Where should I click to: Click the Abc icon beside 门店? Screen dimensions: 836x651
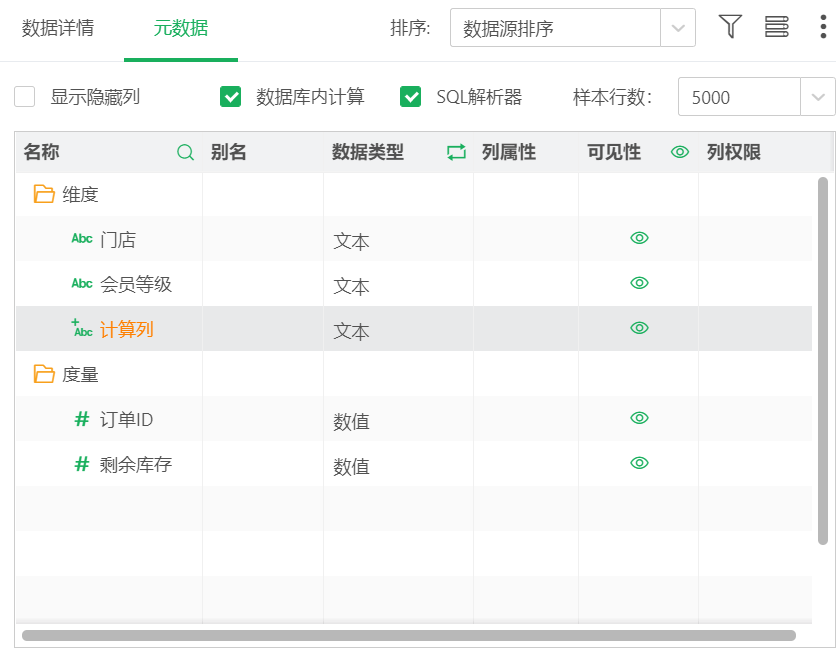click(x=82, y=239)
